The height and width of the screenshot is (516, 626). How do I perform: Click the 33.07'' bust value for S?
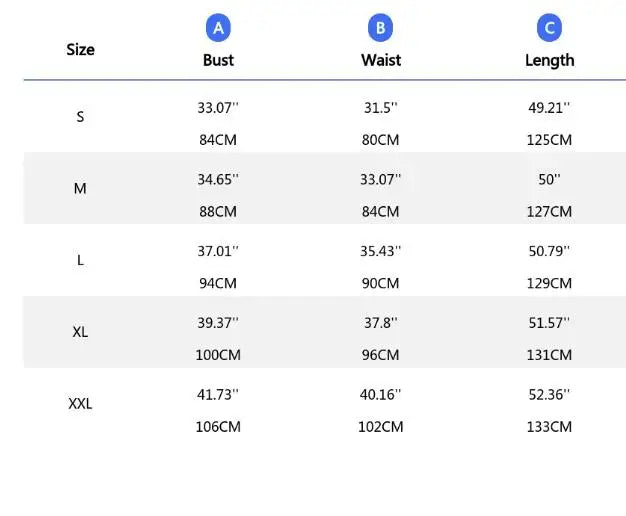point(218,108)
